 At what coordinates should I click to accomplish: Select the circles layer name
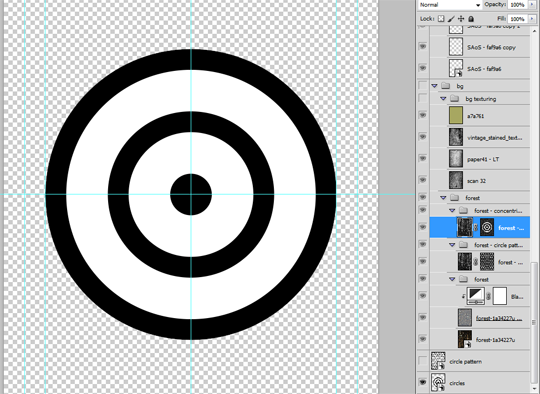pyautogui.click(x=457, y=383)
